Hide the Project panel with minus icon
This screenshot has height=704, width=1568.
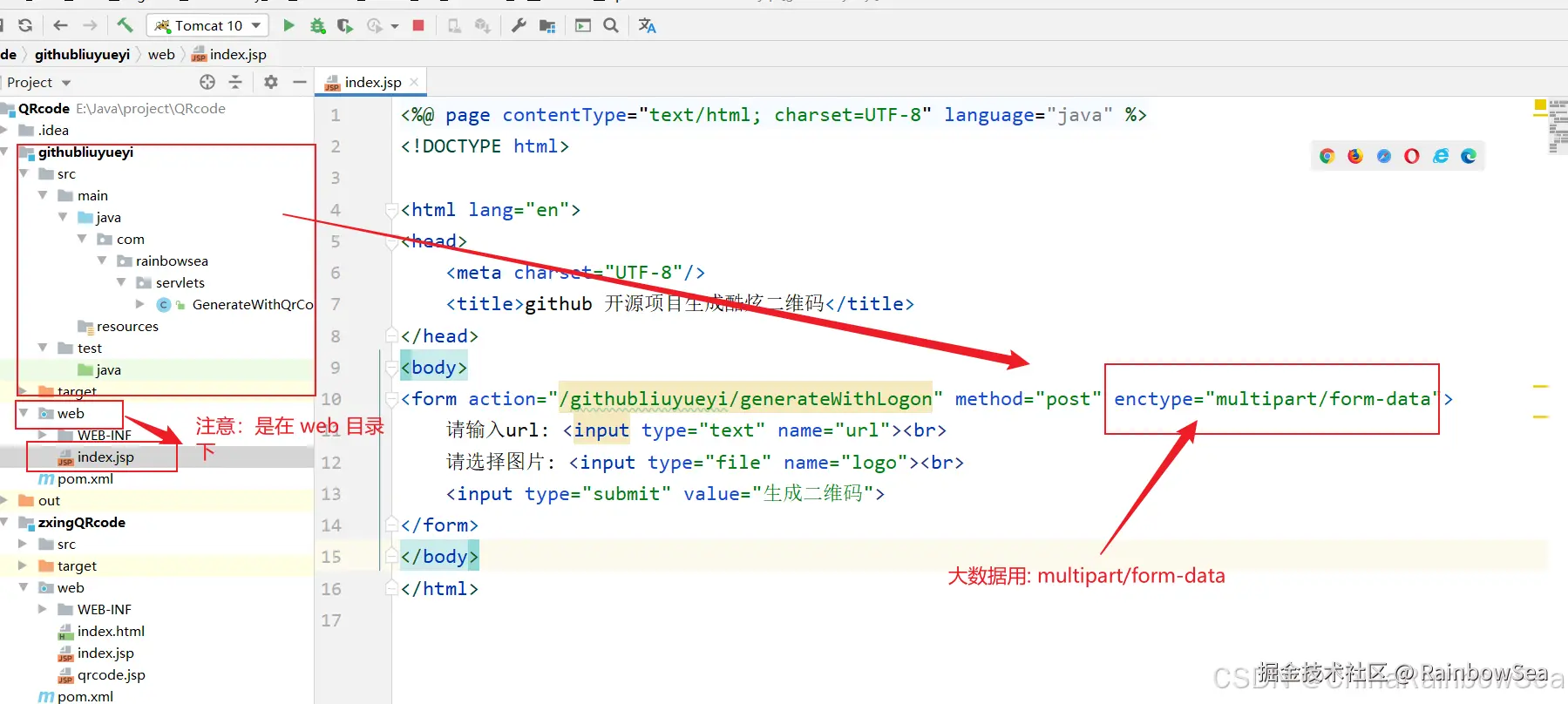300,82
